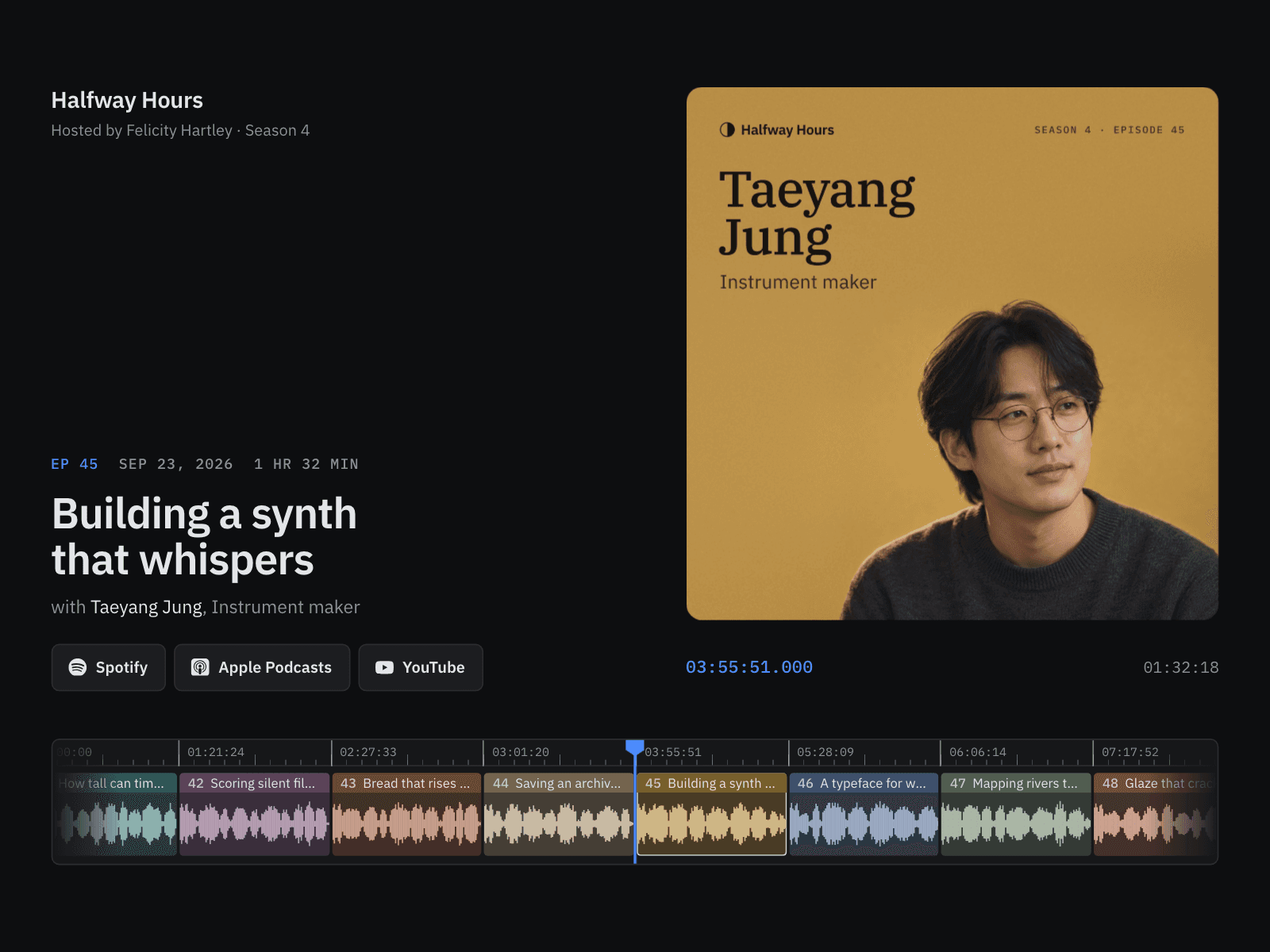Click the EP 45 episode label
The height and width of the screenshot is (952, 1270).
[75, 464]
